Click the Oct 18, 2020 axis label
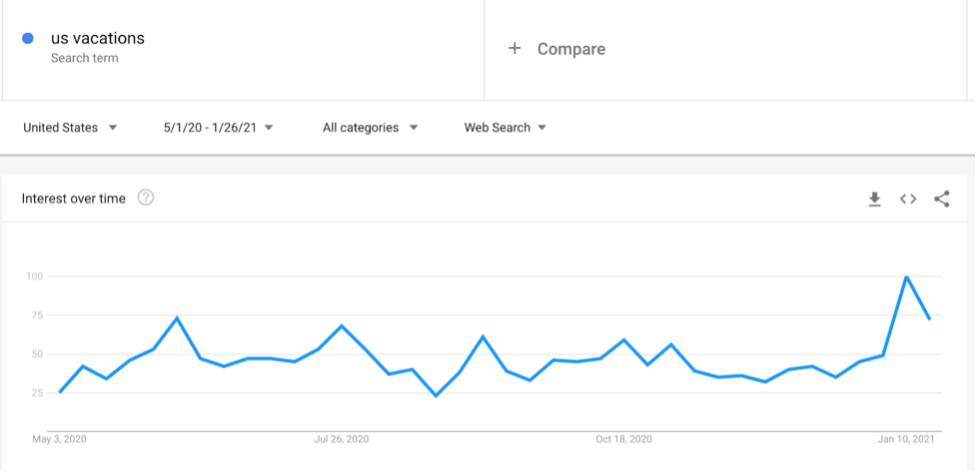 pyautogui.click(x=624, y=440)
